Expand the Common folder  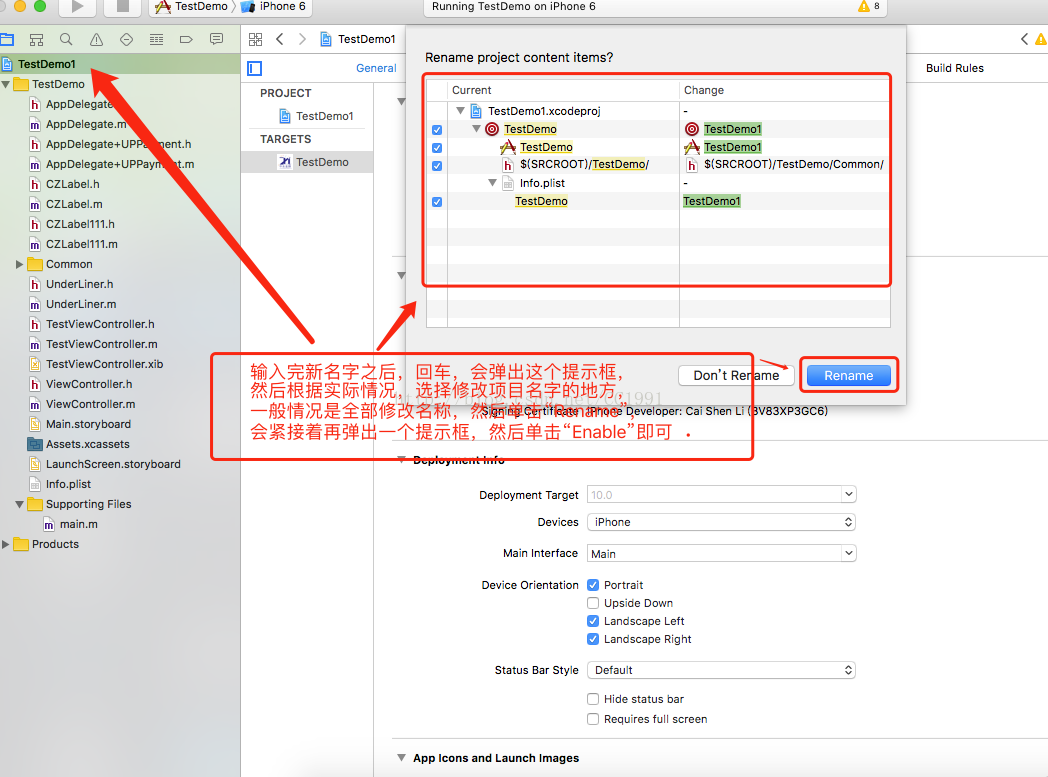[19, 265]
